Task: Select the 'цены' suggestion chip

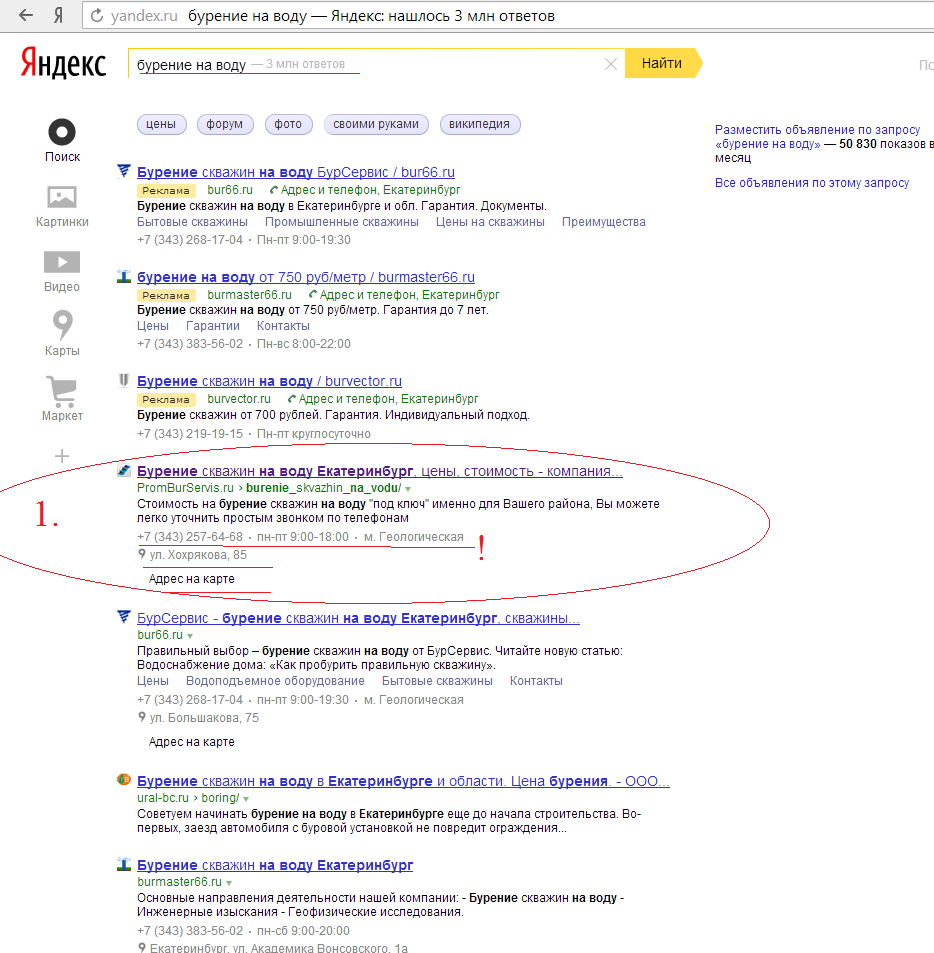Action: pos(161,124)
